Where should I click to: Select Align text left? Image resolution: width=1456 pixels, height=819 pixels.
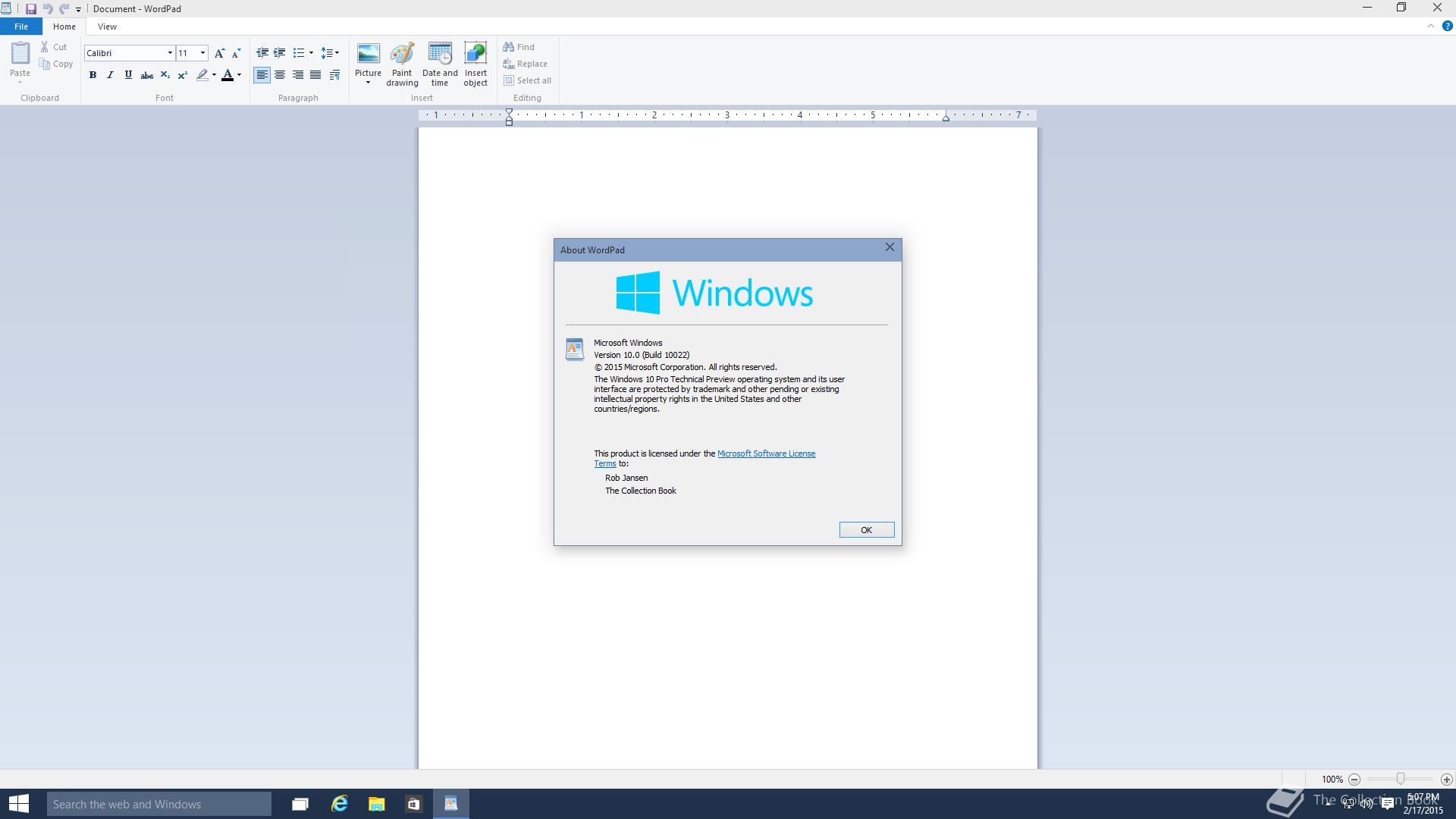click(x=262, y=75)
